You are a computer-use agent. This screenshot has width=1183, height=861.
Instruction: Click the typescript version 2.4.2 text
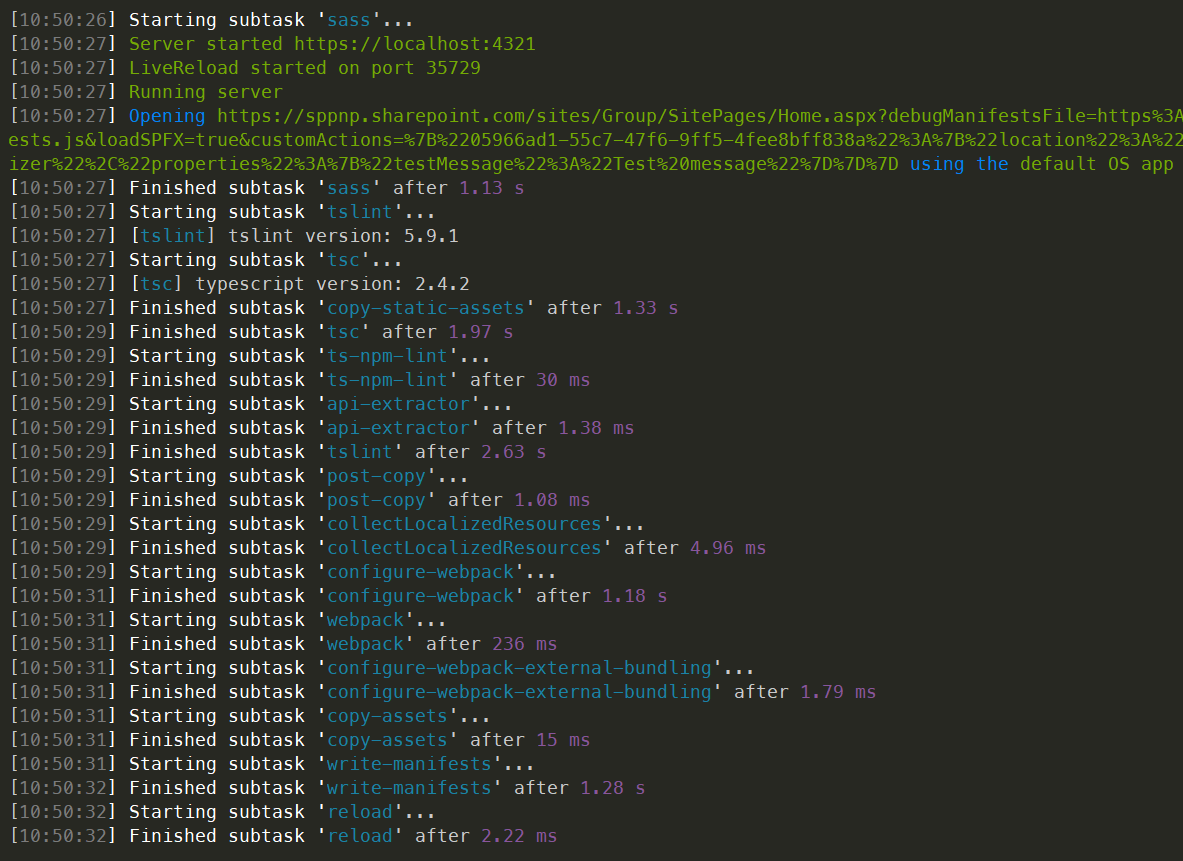(332, 284)
